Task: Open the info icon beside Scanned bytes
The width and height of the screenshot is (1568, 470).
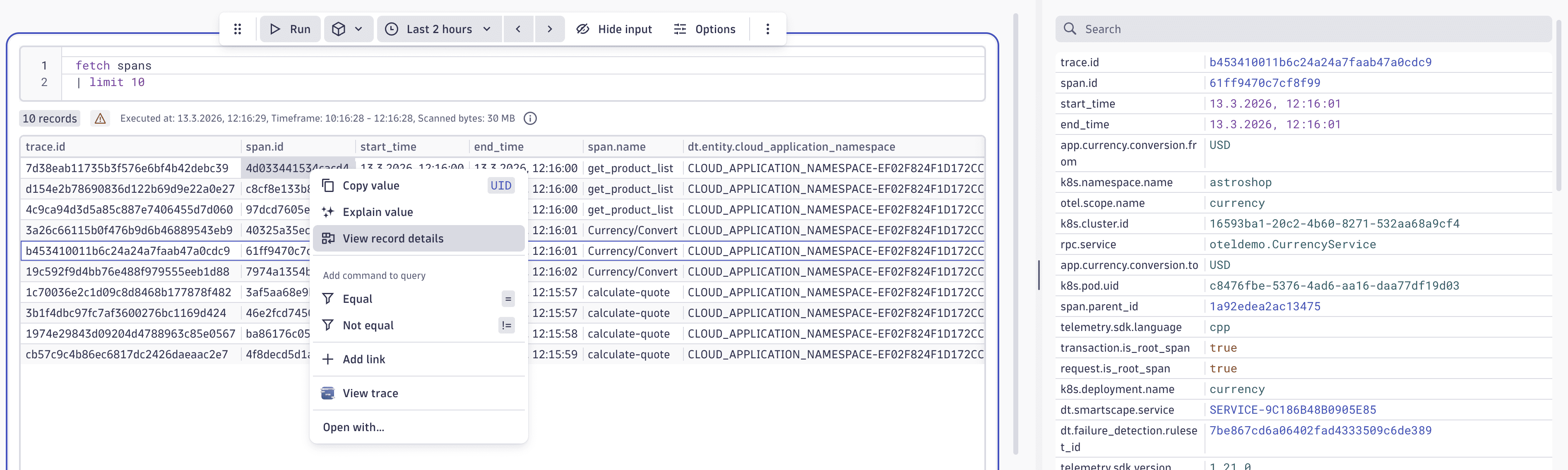Action: pos(529,118)
